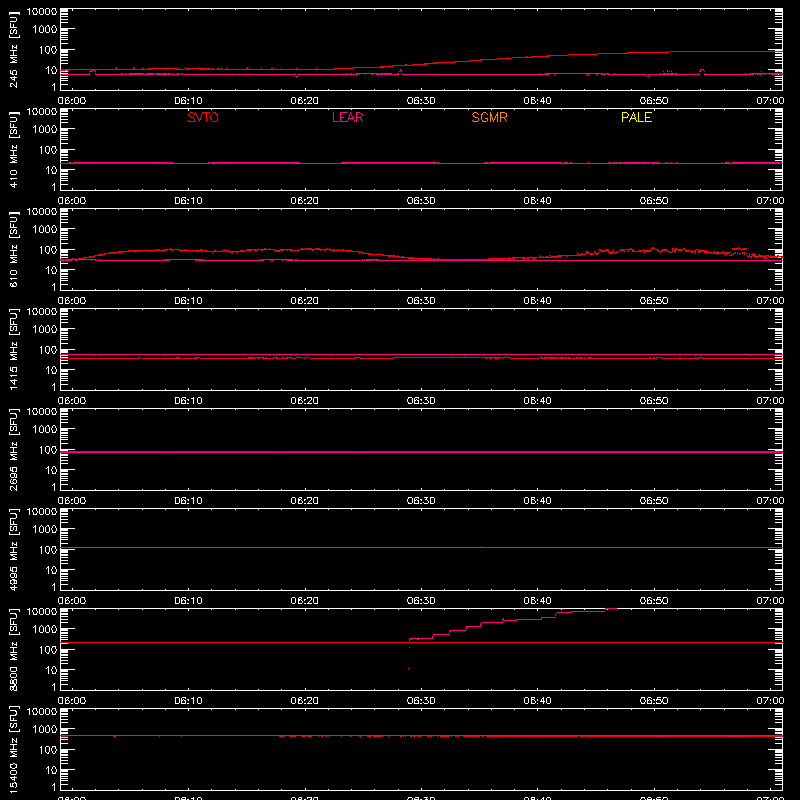This screenshot has height=800, width=800.
Task: Click the PALE station legend label
Action: pos(636,117)
